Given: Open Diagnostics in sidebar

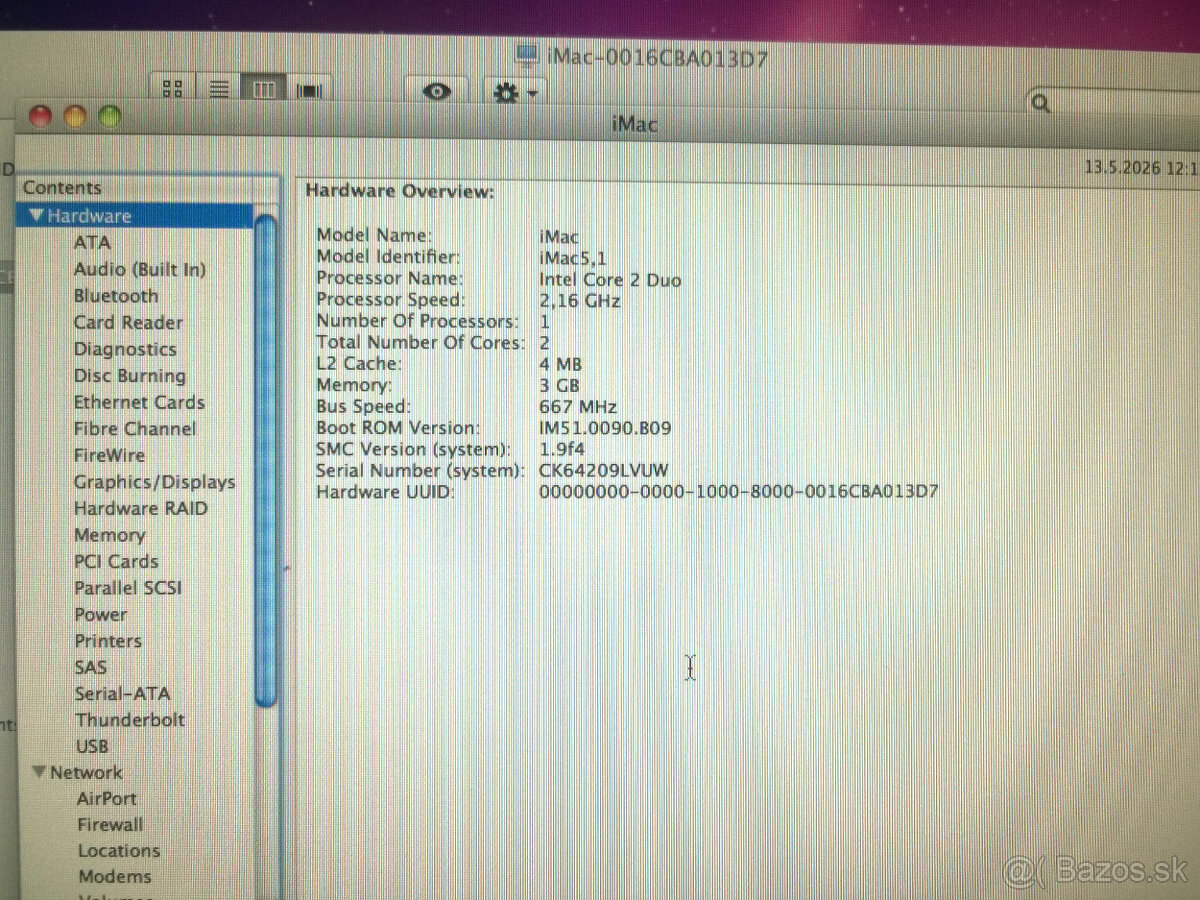Looking at the screenshot, I should (124, 349).
